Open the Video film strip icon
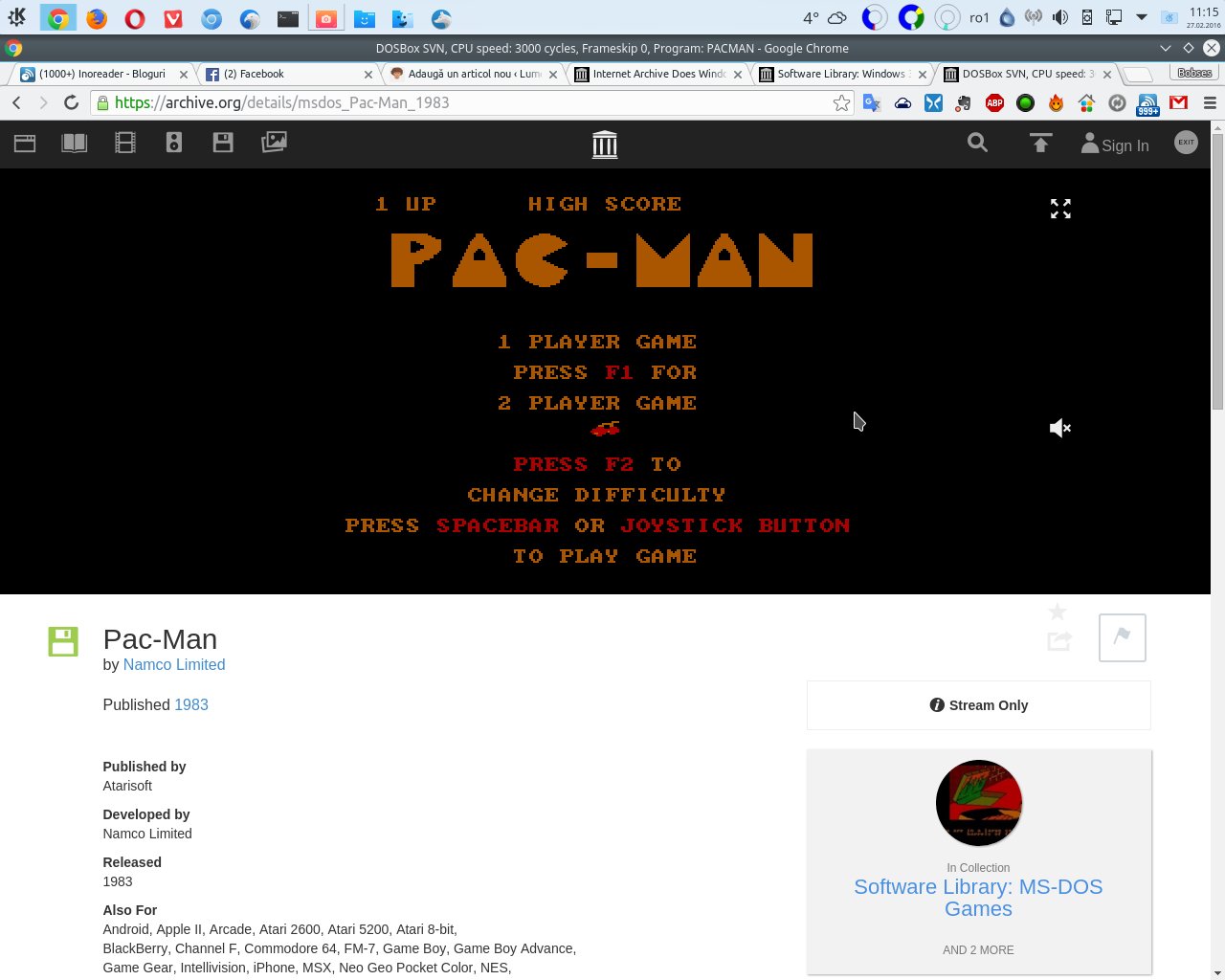 pyautogui.click(x=125, y=143)
